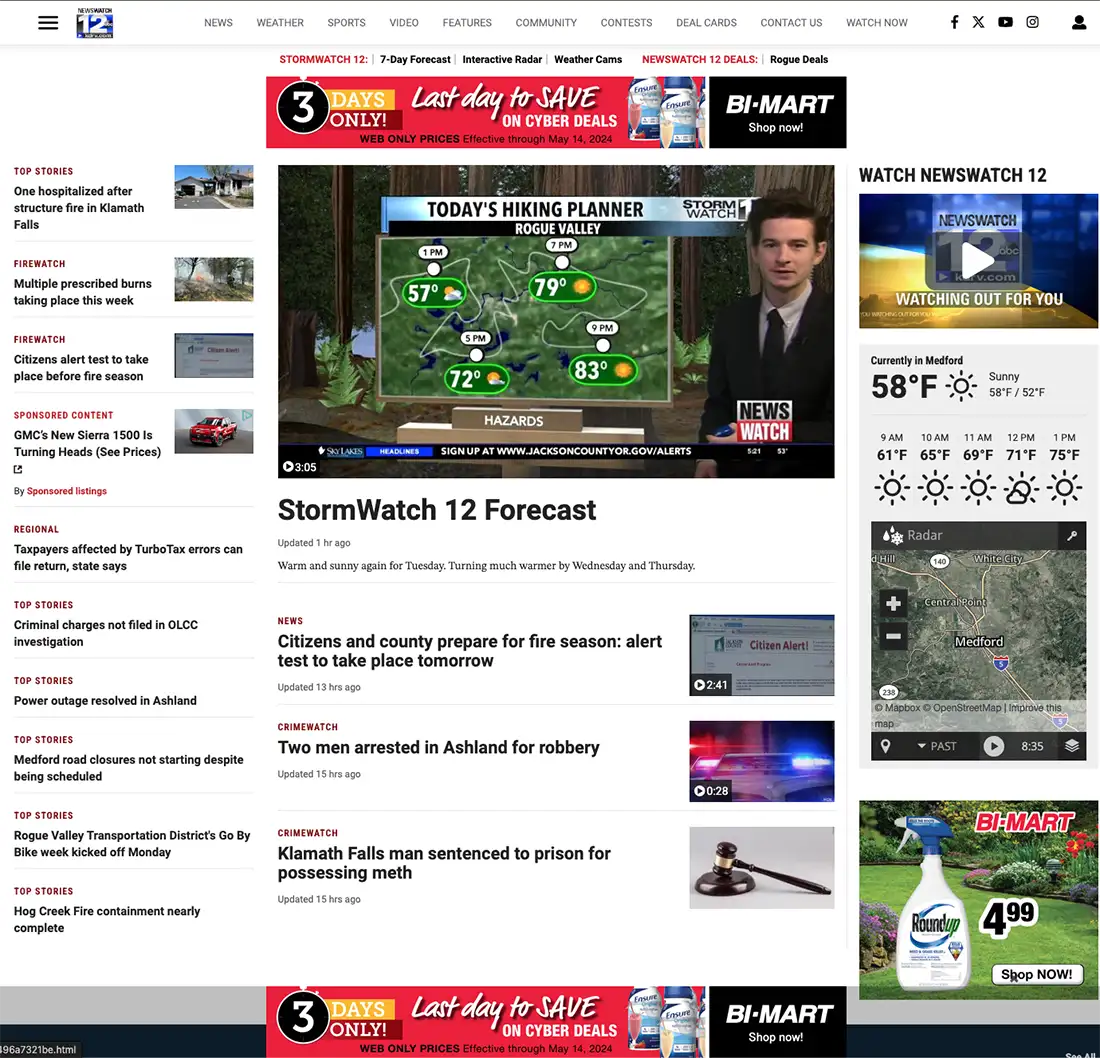Open the DEAL CARDS menu
Screen dimensions: 1100x1058
click(706, 22)
